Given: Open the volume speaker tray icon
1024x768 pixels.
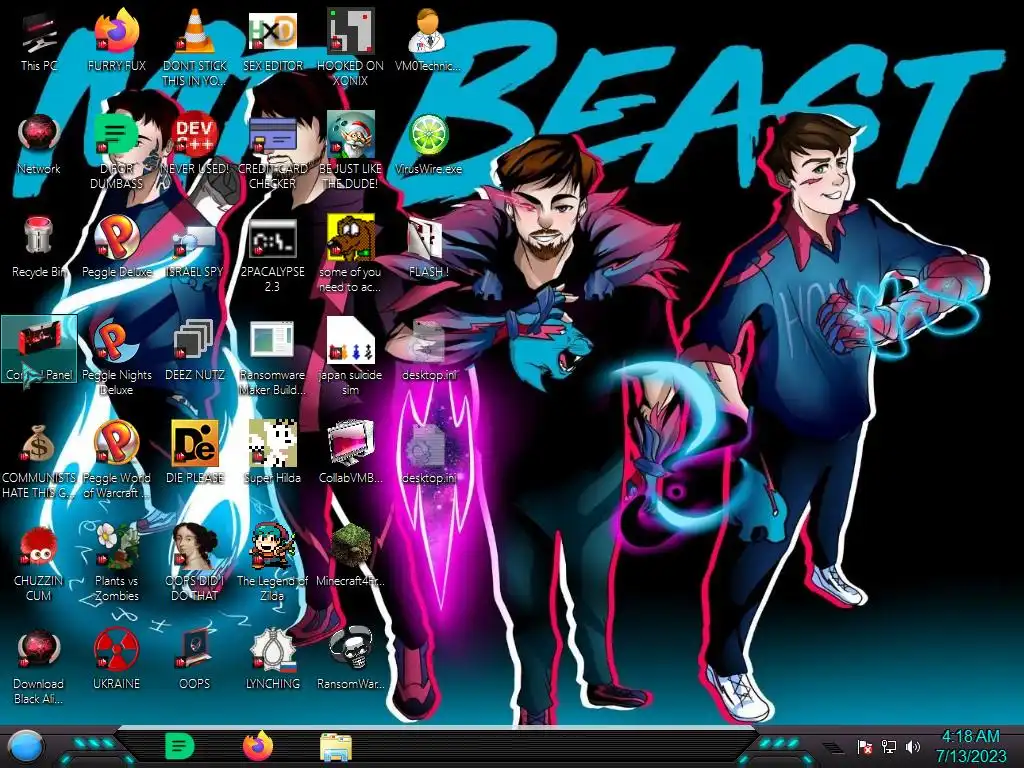Looking at the screenshot, I should pos(913,746).
